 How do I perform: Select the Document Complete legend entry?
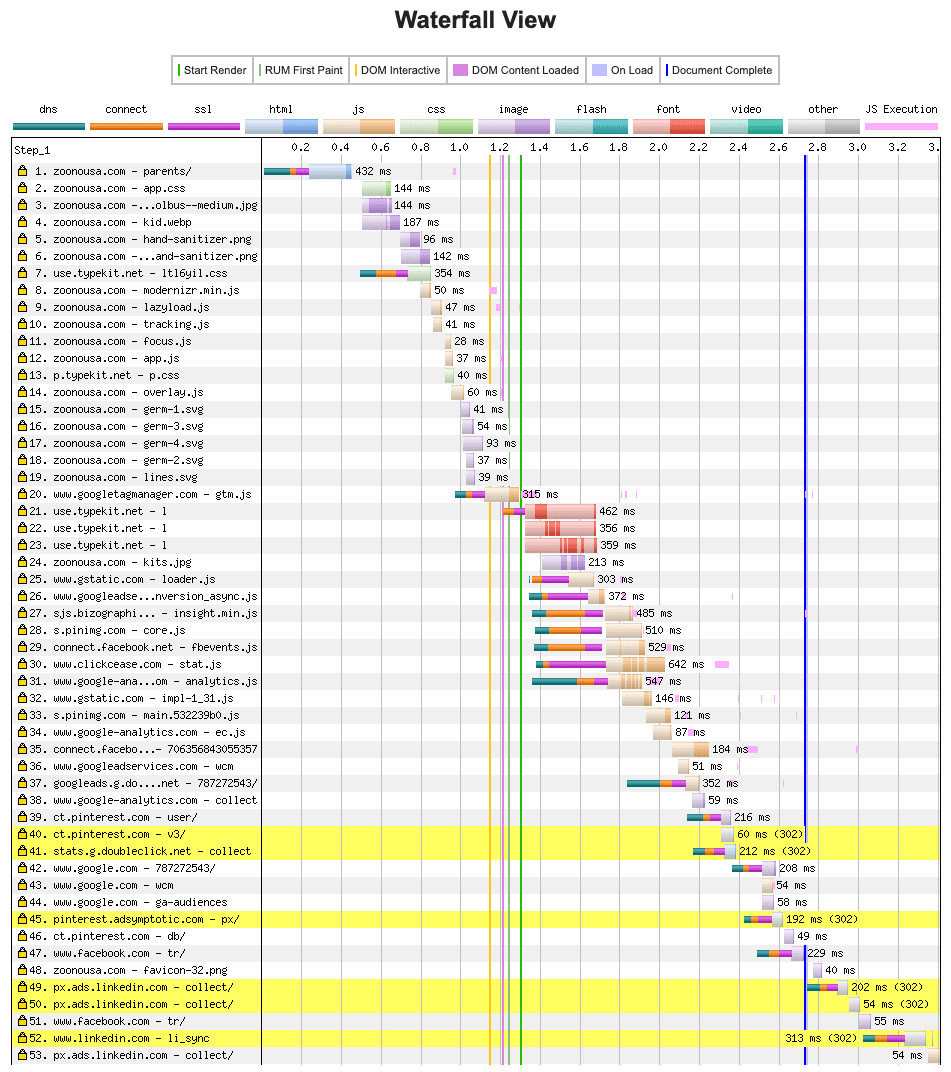click(x=719, y=70)
